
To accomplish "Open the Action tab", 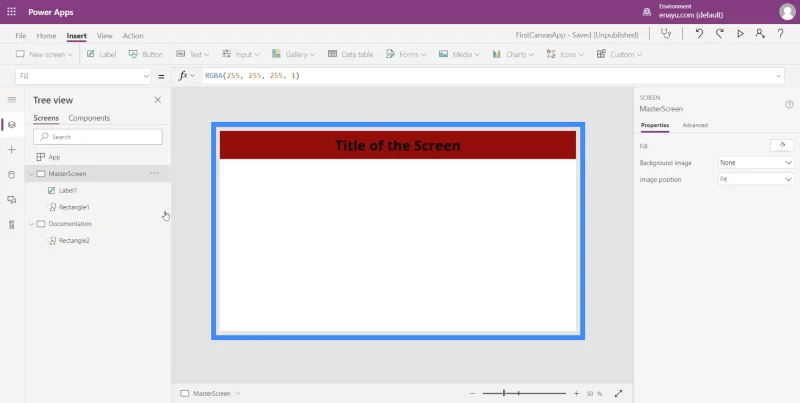I will click(x=133, y=36).
